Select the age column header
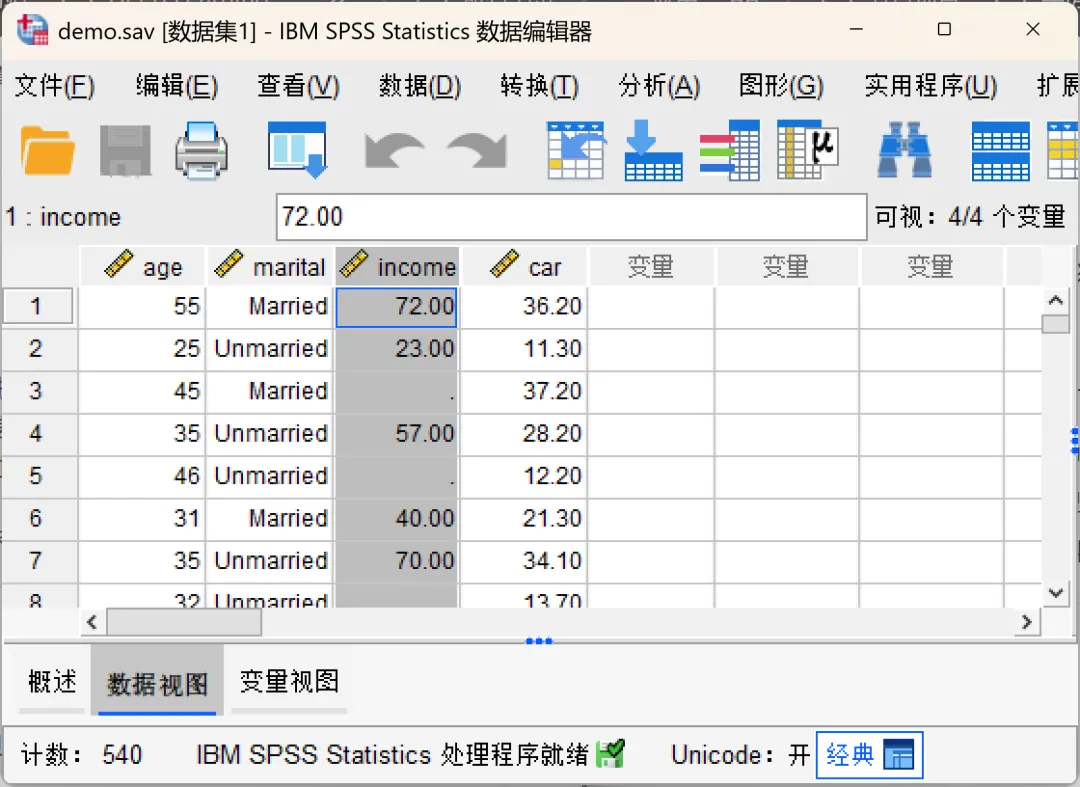The width and height of the screenshot is (1080, 787). pyautogui.click(x=143, y=266)
